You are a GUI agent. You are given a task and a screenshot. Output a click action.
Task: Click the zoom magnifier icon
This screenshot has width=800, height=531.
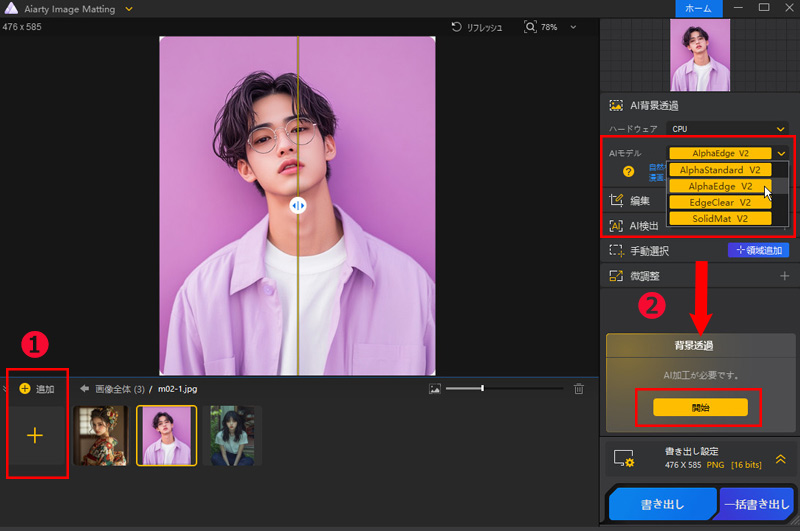pos(530,27)
